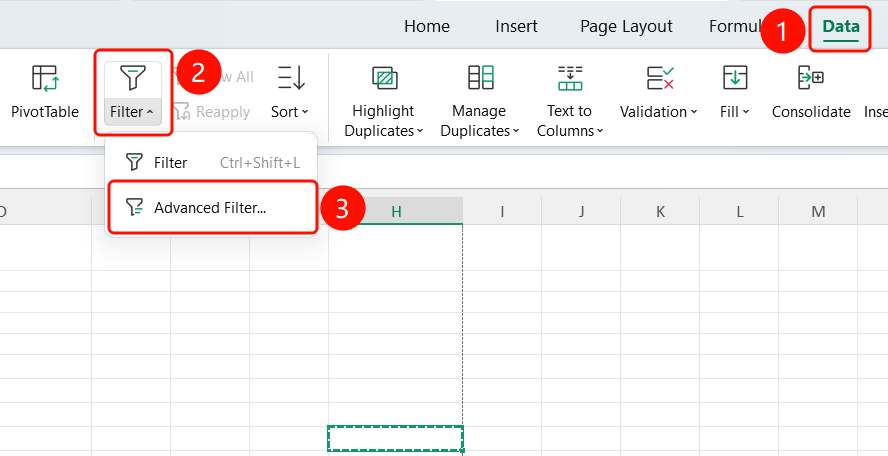This screenshot has width=888, height=456.
Task: Expand the Text to Columns dropdown
Action: pyautogui.click(x=600, y=131)
